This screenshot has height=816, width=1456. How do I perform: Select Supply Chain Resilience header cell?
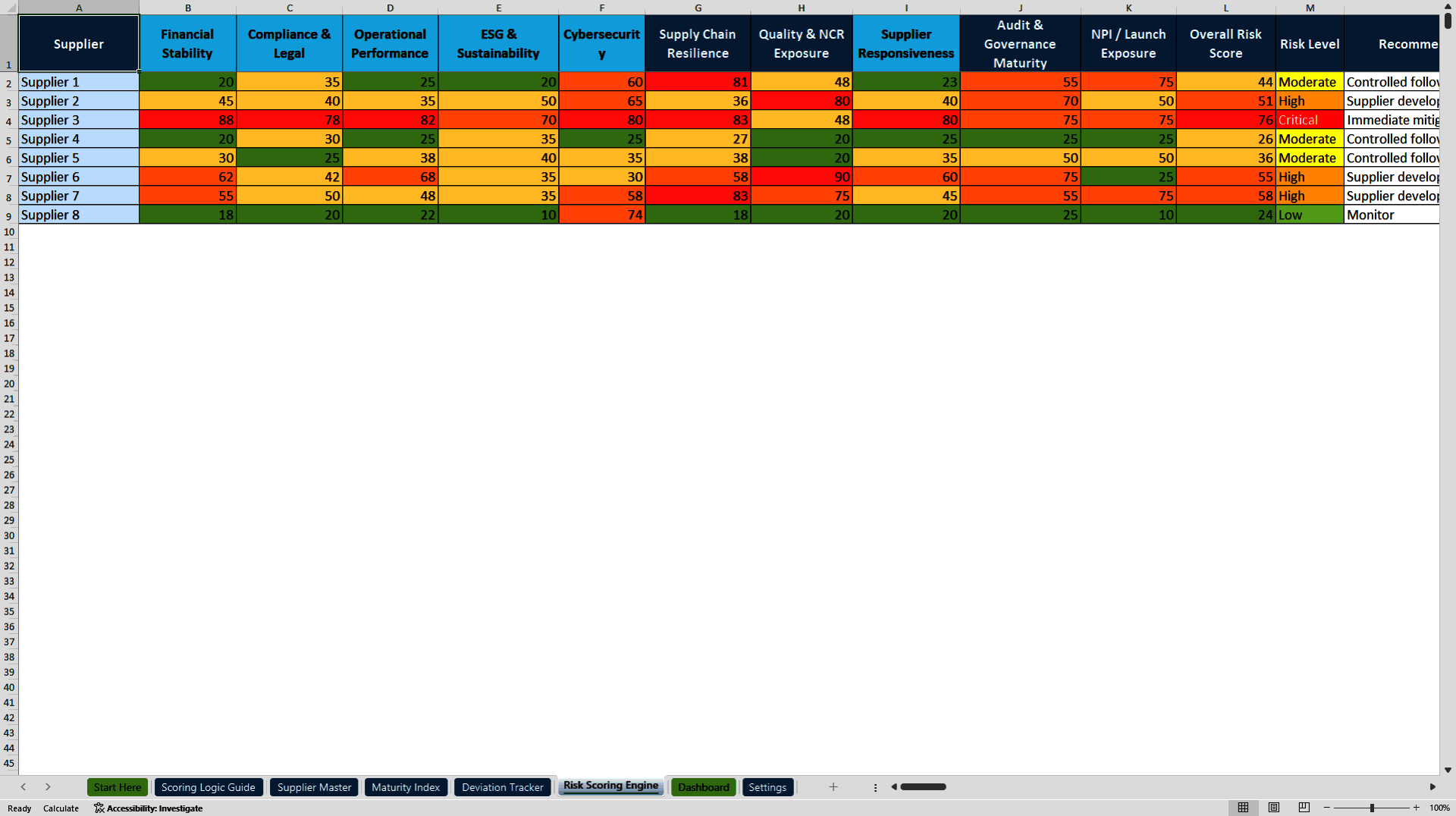[x=698, y=44]
